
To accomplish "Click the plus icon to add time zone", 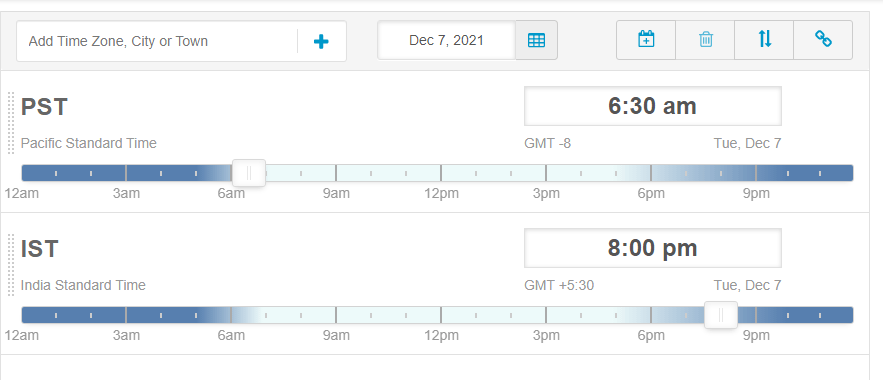I will (x=321, y=41).
